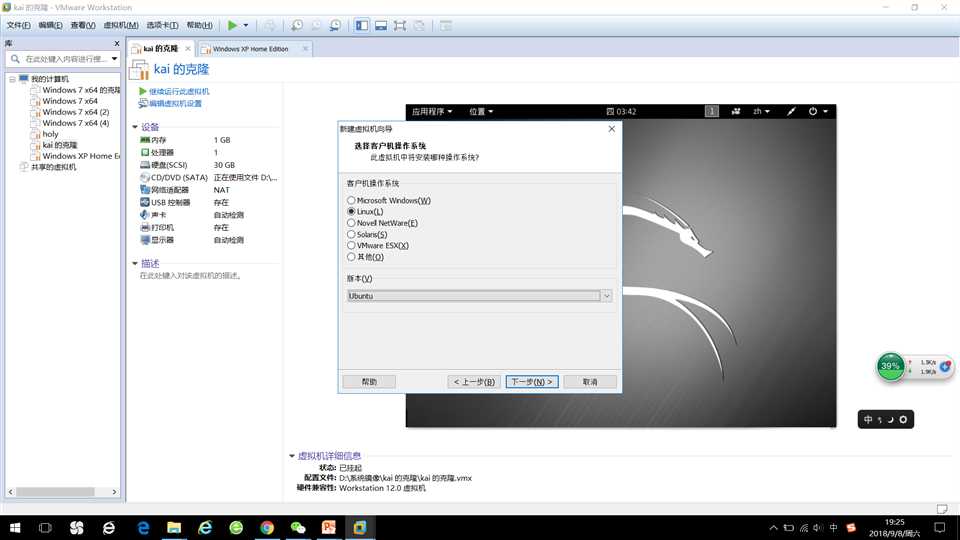
Task: Open the 帮助(H) menu
Action: 200,25
